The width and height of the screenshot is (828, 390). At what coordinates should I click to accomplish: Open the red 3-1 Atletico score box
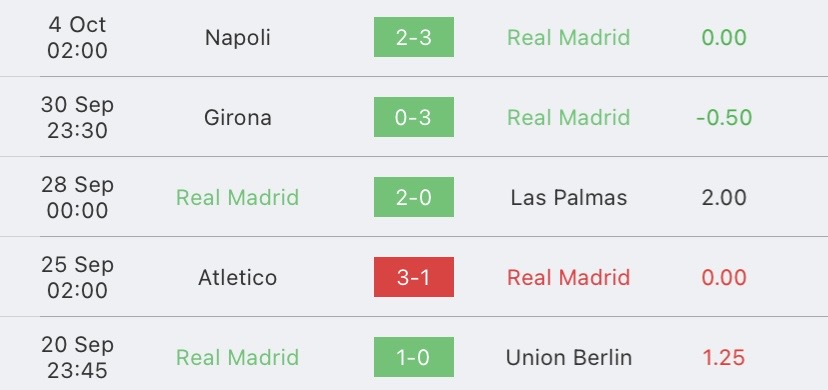pyautogui.click(x=413, y=277)
